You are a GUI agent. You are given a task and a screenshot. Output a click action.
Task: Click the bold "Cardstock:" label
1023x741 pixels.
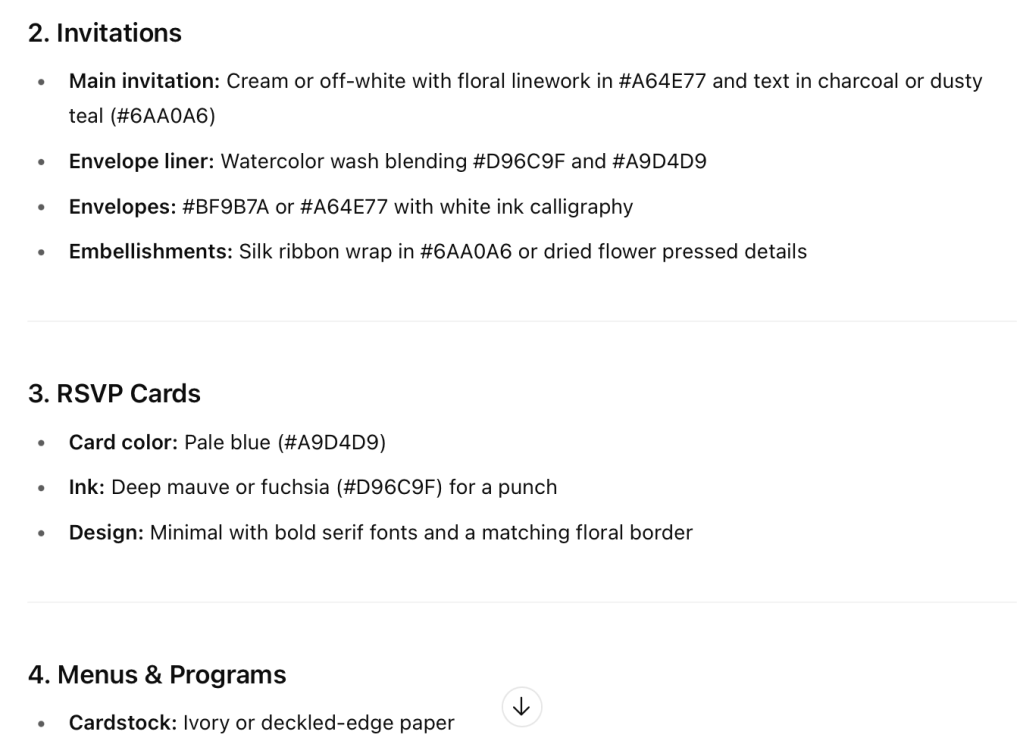click(x=123, y=722)
